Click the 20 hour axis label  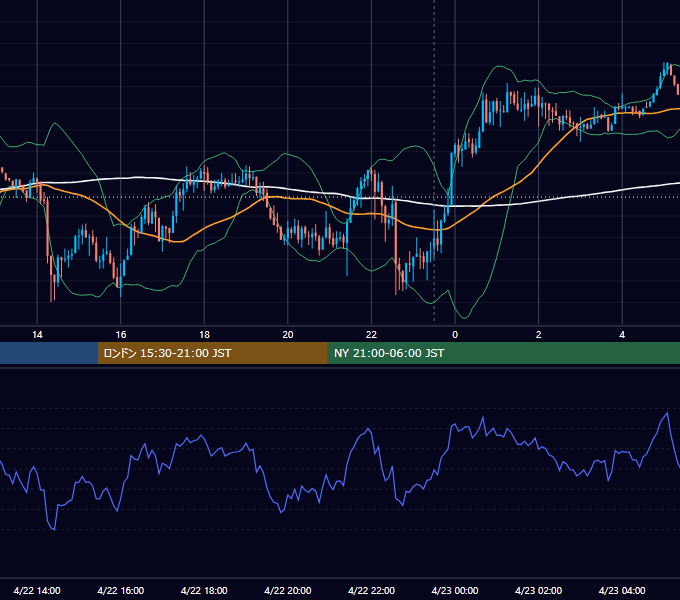coord(288,335)
